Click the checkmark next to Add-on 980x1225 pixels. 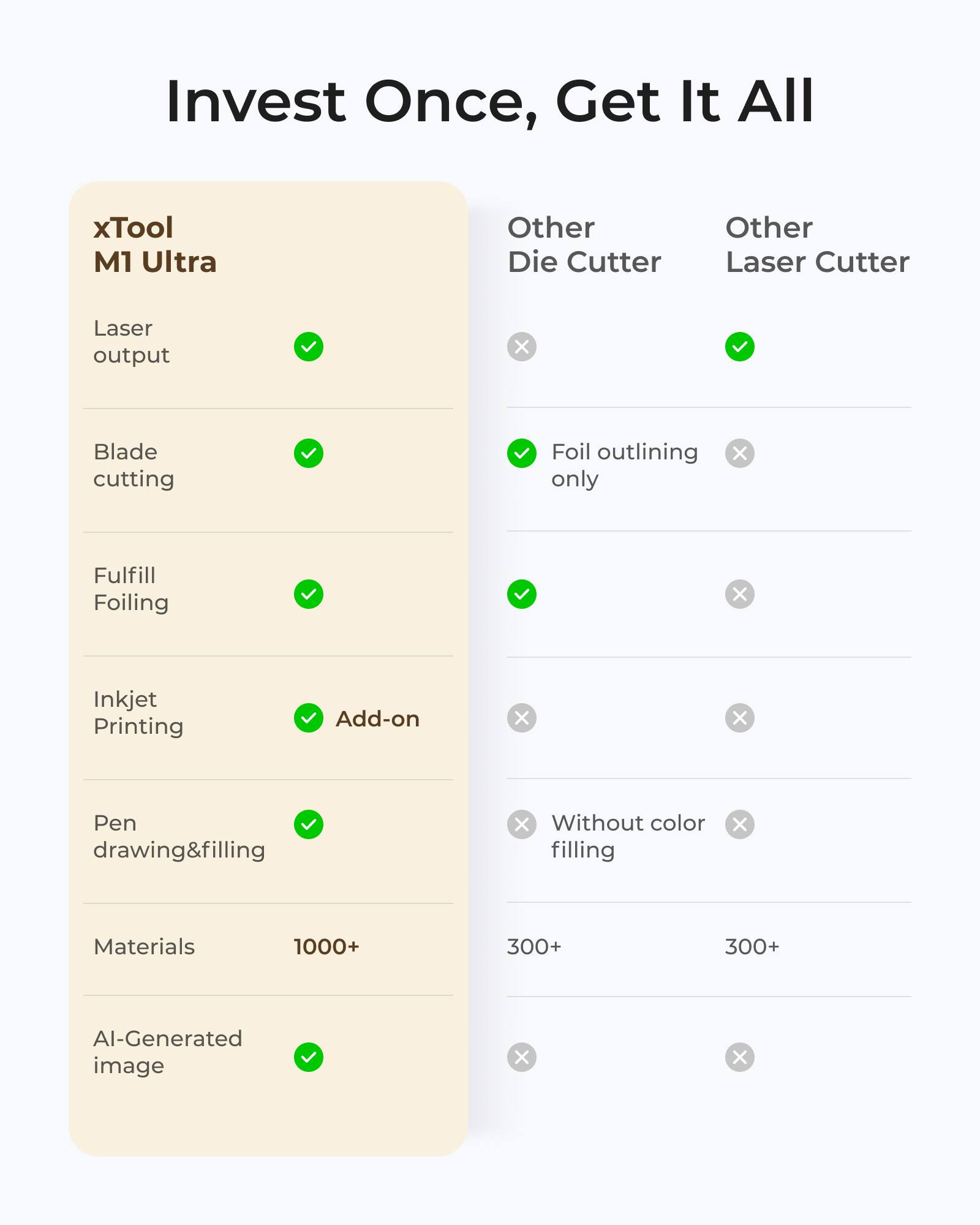(x=309, y=718)
